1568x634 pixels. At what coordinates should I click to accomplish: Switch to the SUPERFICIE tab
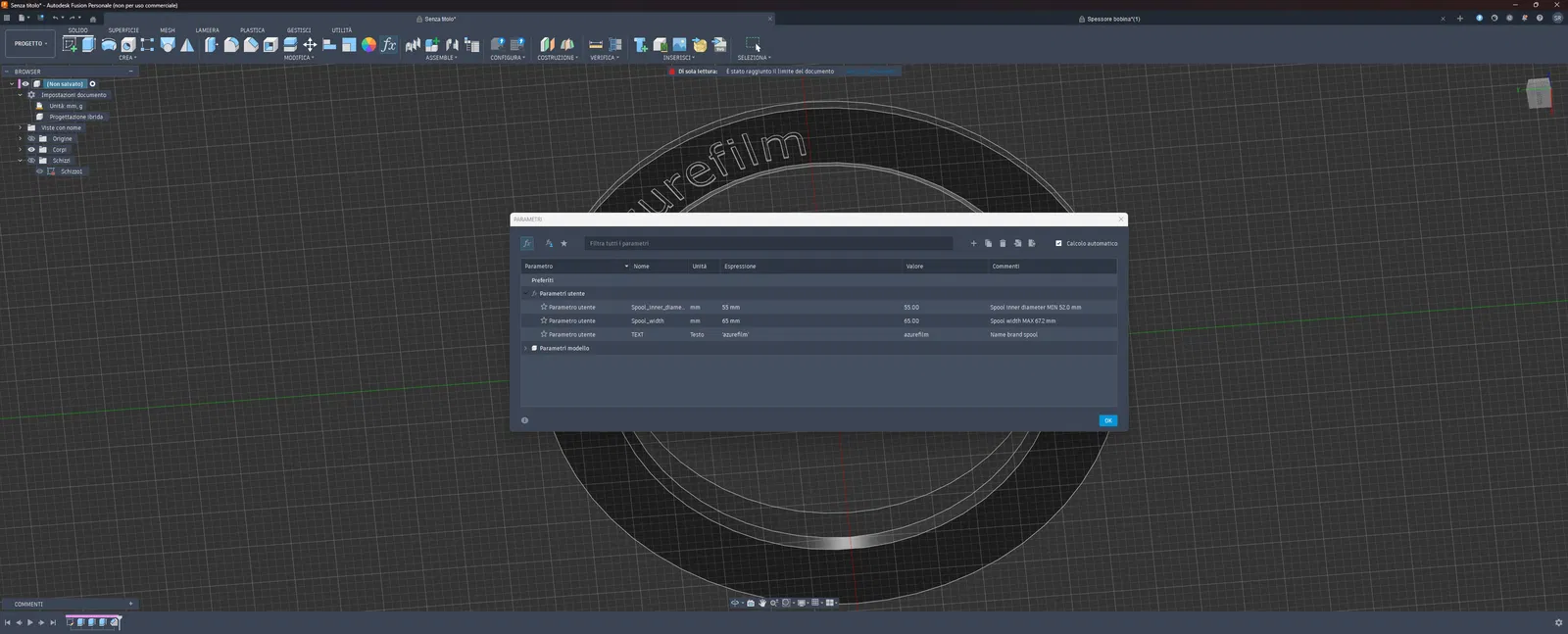point(123,30)
